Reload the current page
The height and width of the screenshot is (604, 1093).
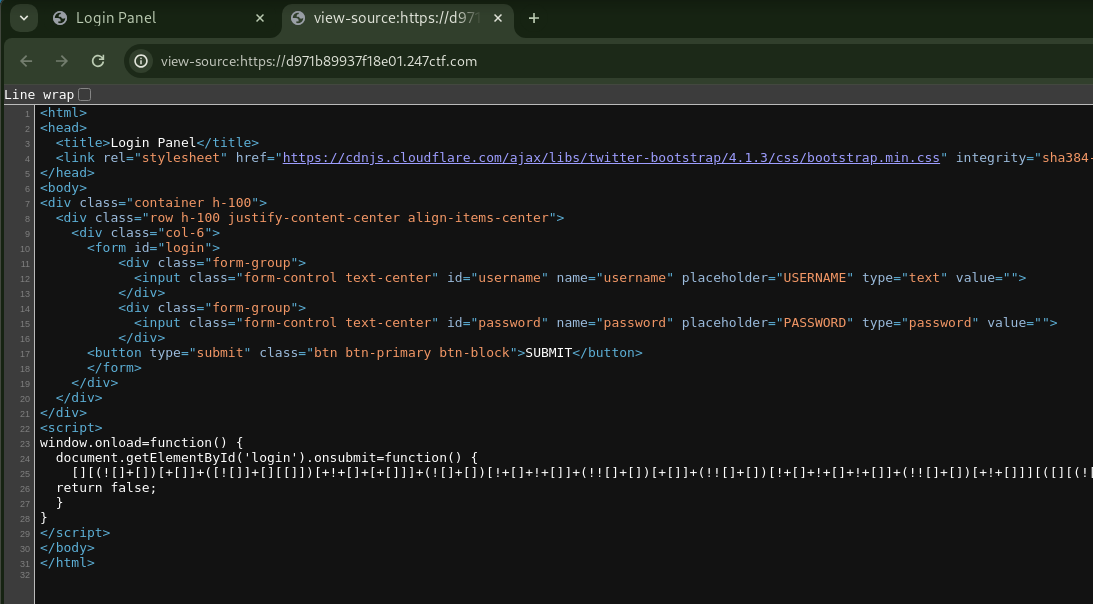[x=98, y=61]
